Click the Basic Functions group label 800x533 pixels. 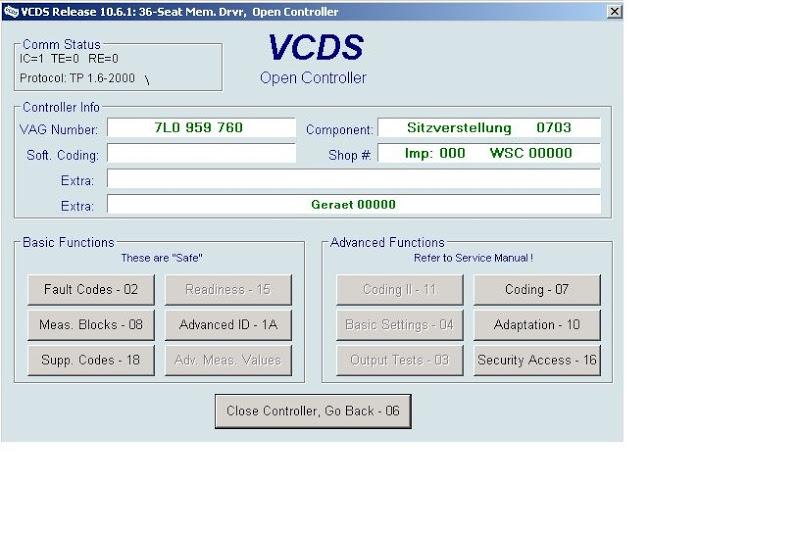pos(68,242)
